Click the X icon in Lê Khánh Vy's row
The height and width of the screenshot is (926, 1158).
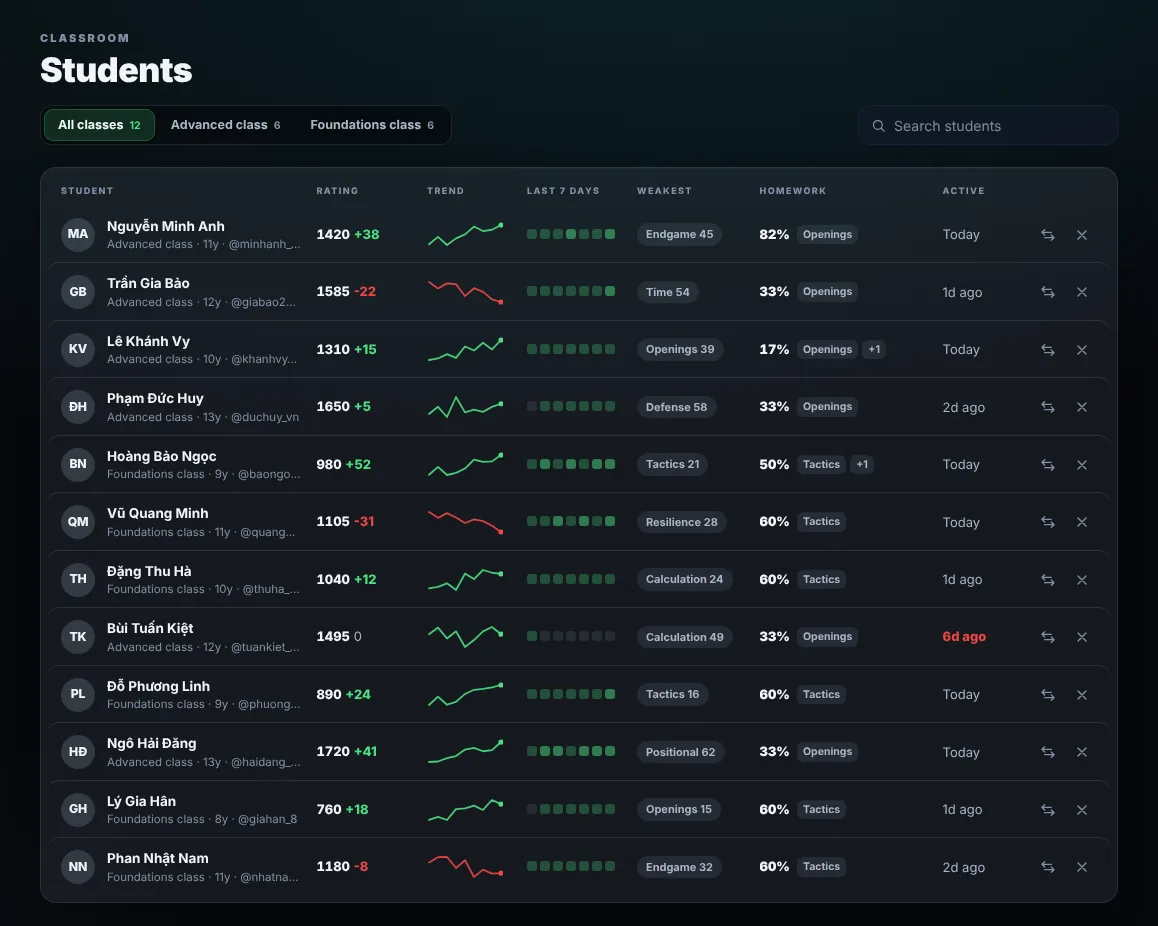point(1081,350)
